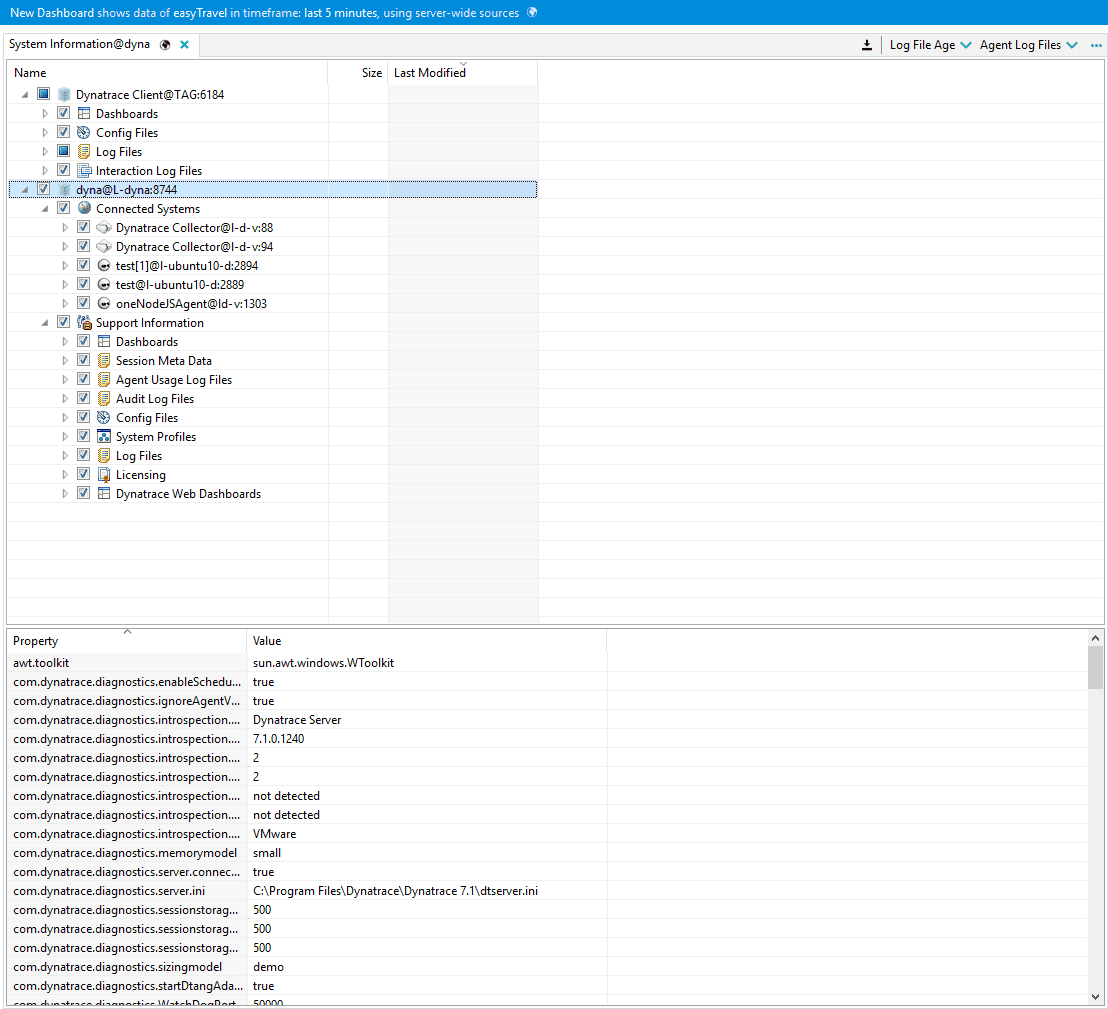Click the Dynatrace Server value cell
This screenshot has width=1108, height=1009.
pyautogui.click(x=297, y=720)
